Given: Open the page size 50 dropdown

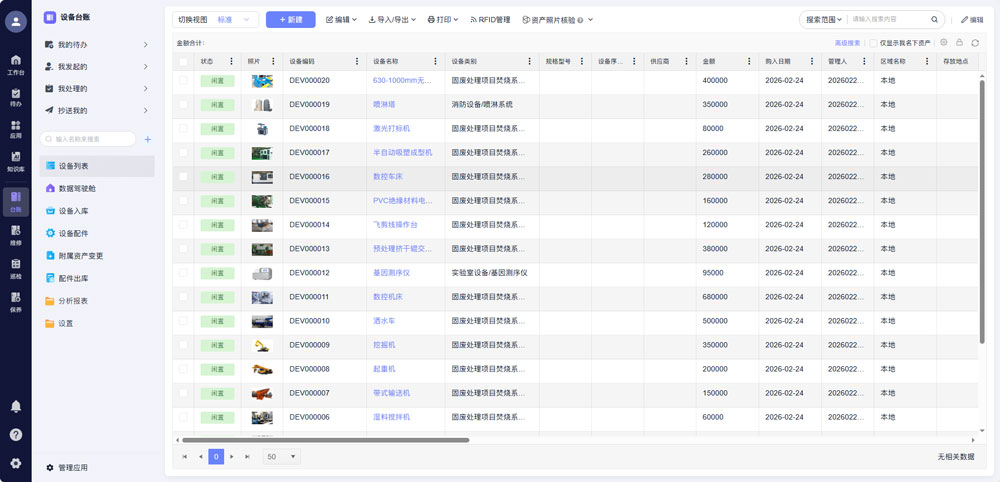Looking at the screenshot, I should click(x=281, y=456).
